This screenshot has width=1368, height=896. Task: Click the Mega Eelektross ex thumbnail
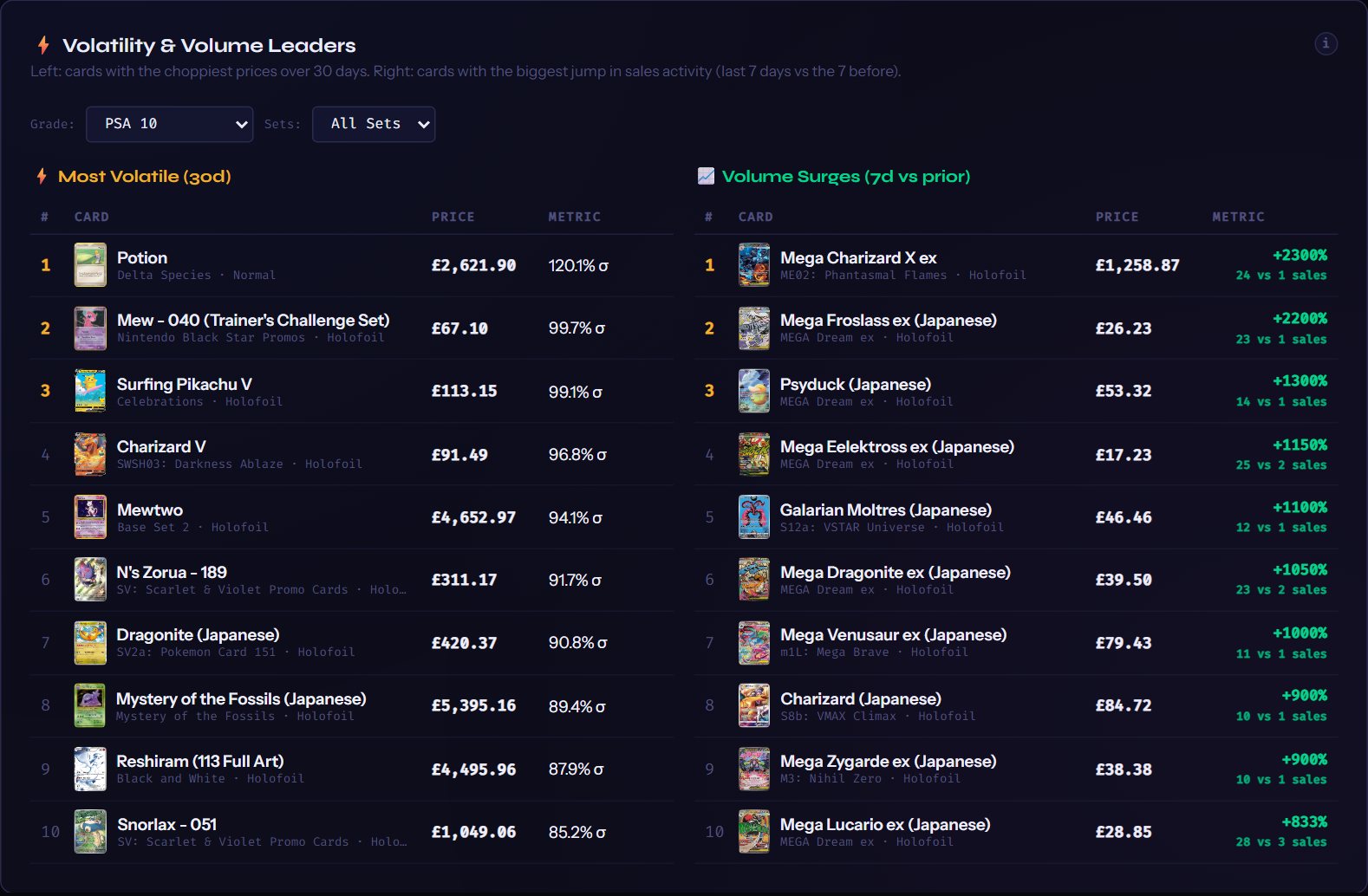[754, 454]
